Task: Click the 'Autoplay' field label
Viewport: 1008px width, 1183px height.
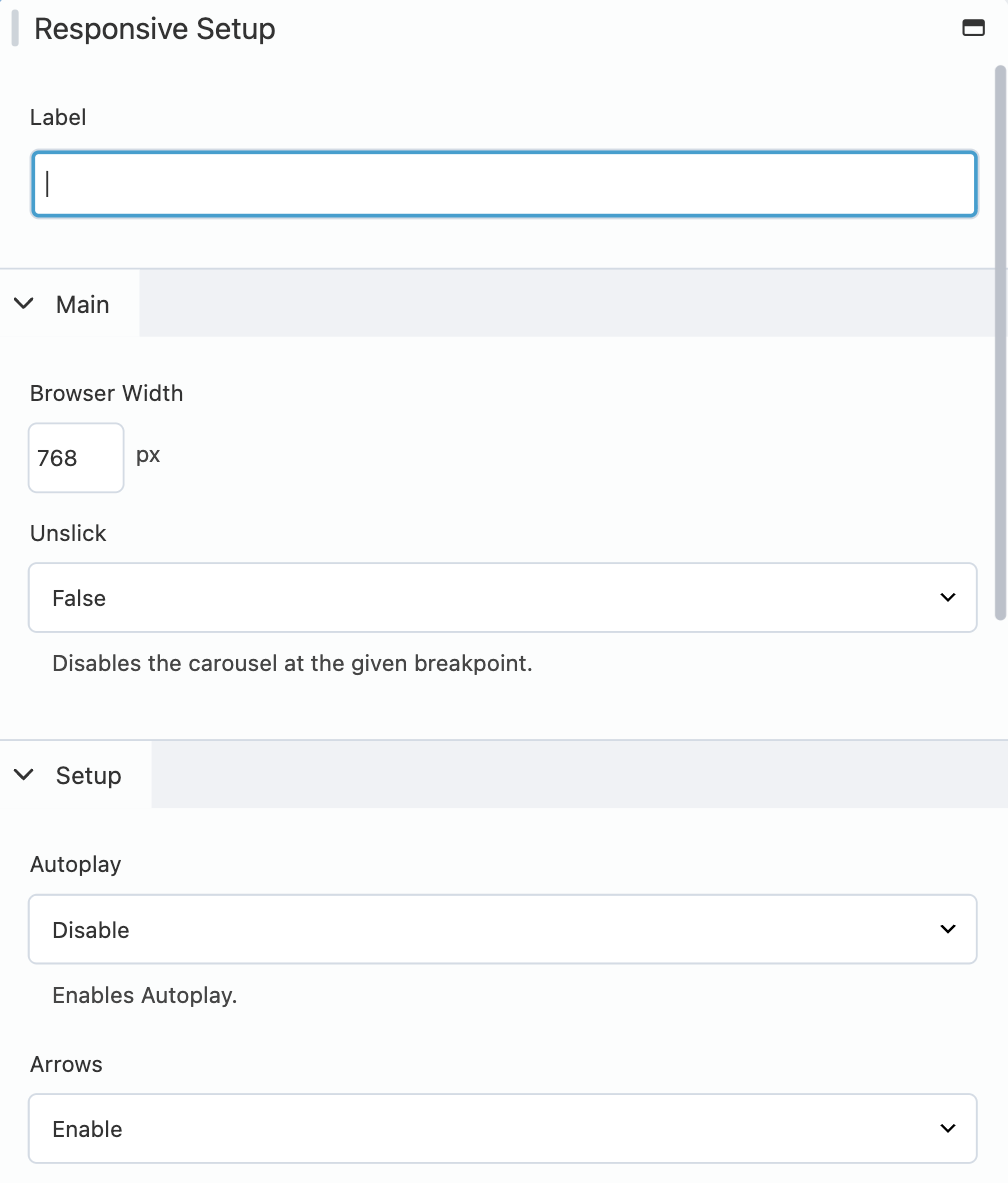Action: click(75, 865)
